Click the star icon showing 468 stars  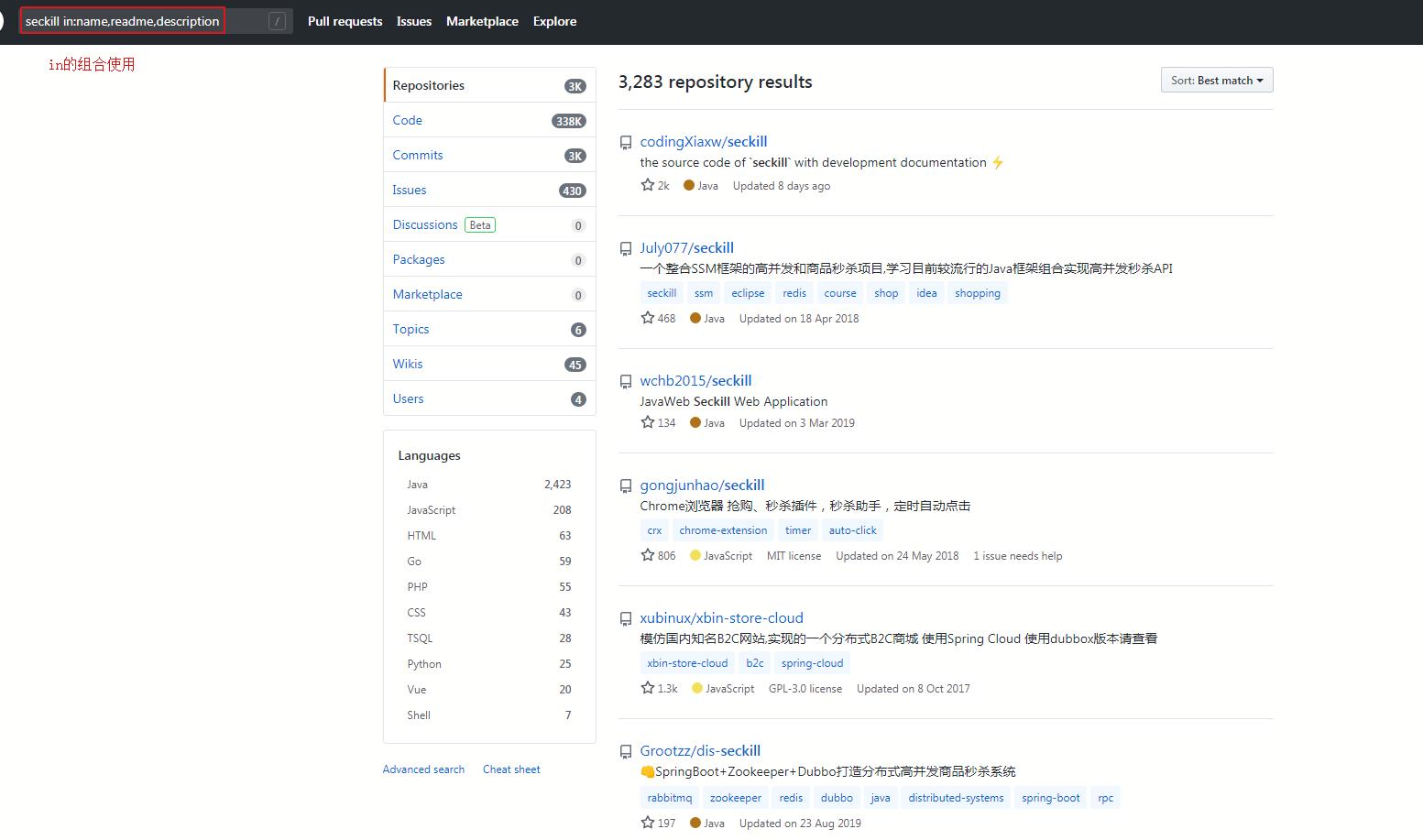click(648, 318)
